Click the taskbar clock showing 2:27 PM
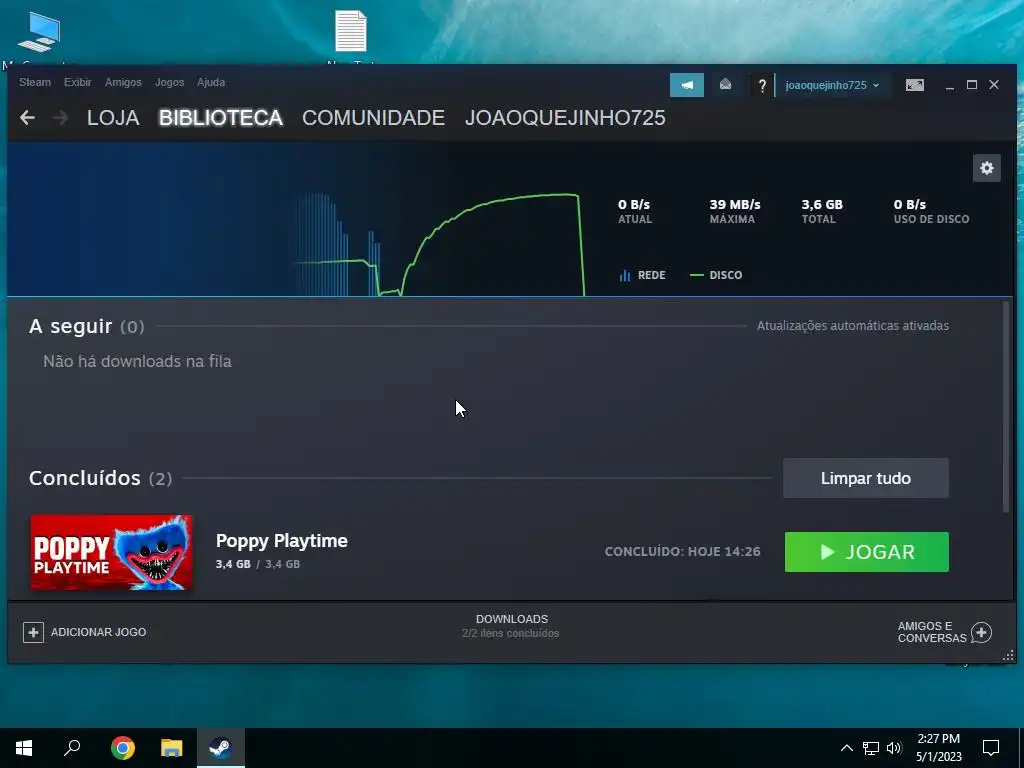1024x768 pixels. [x=938, y=748]
